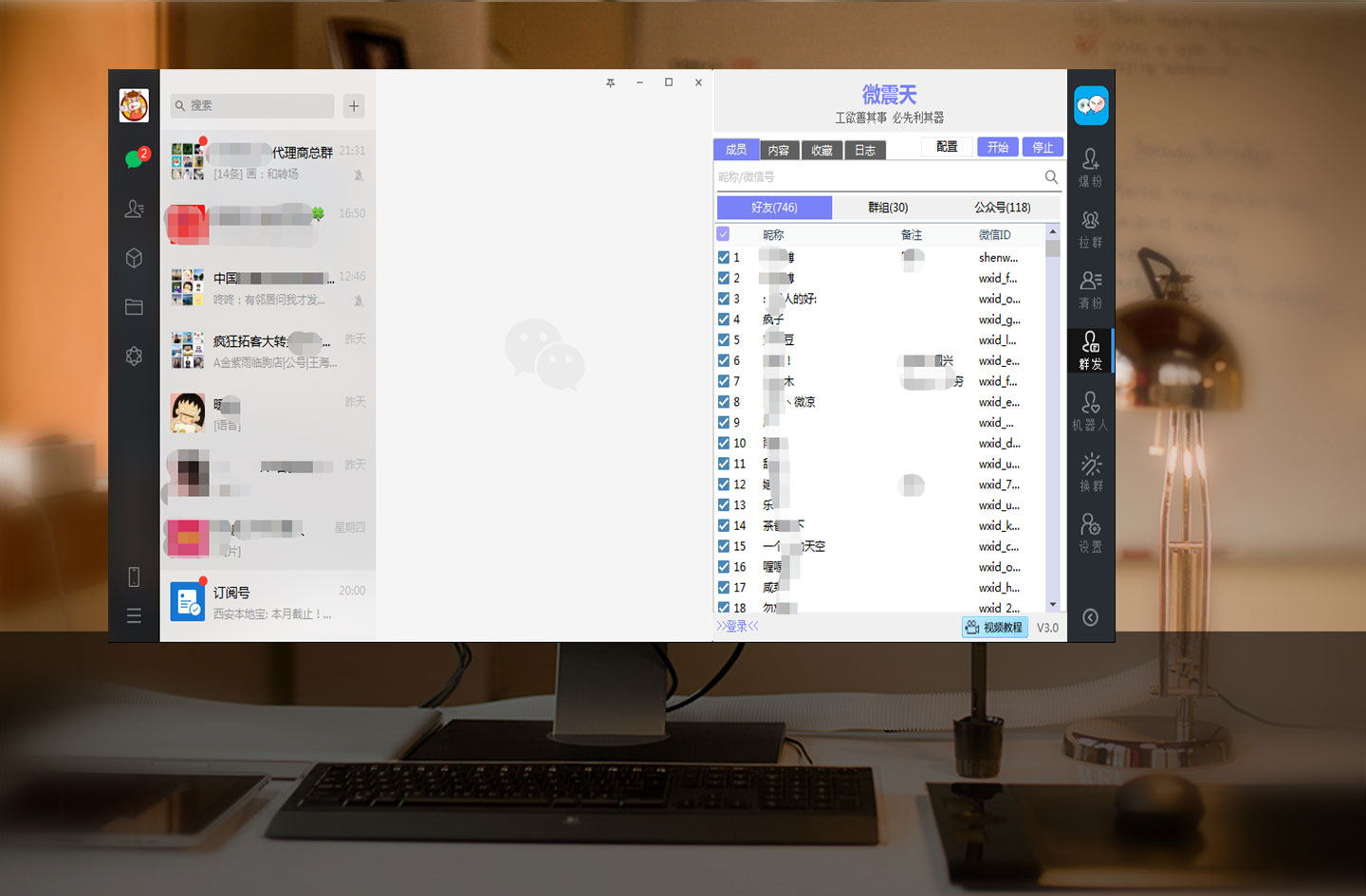Click the 停止 button
This screenshot has width=1366, height=896.
pos(1043,147)
